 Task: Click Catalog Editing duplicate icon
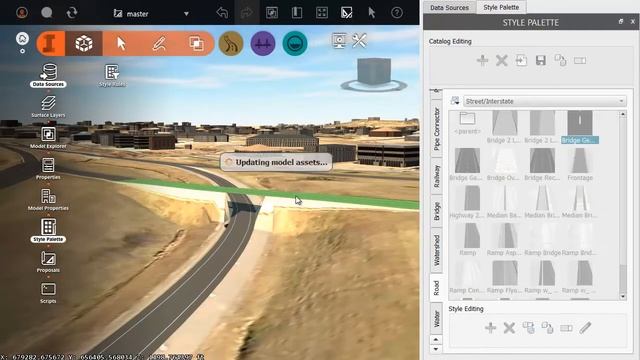click(560, 60)
